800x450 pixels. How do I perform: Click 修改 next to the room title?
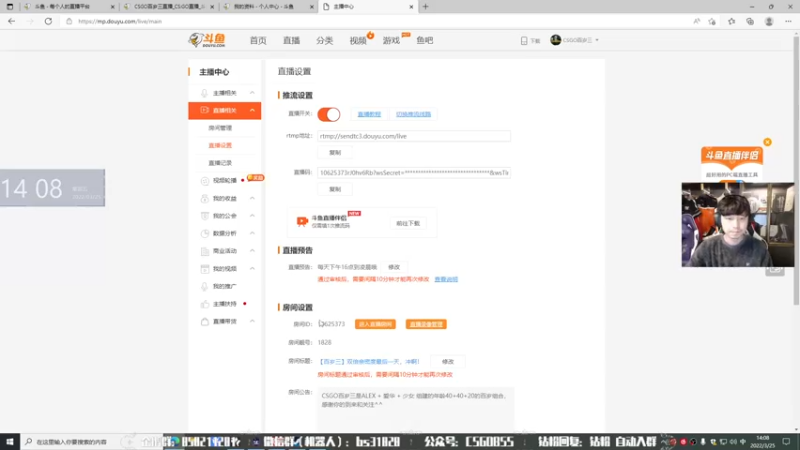(447, 362)
